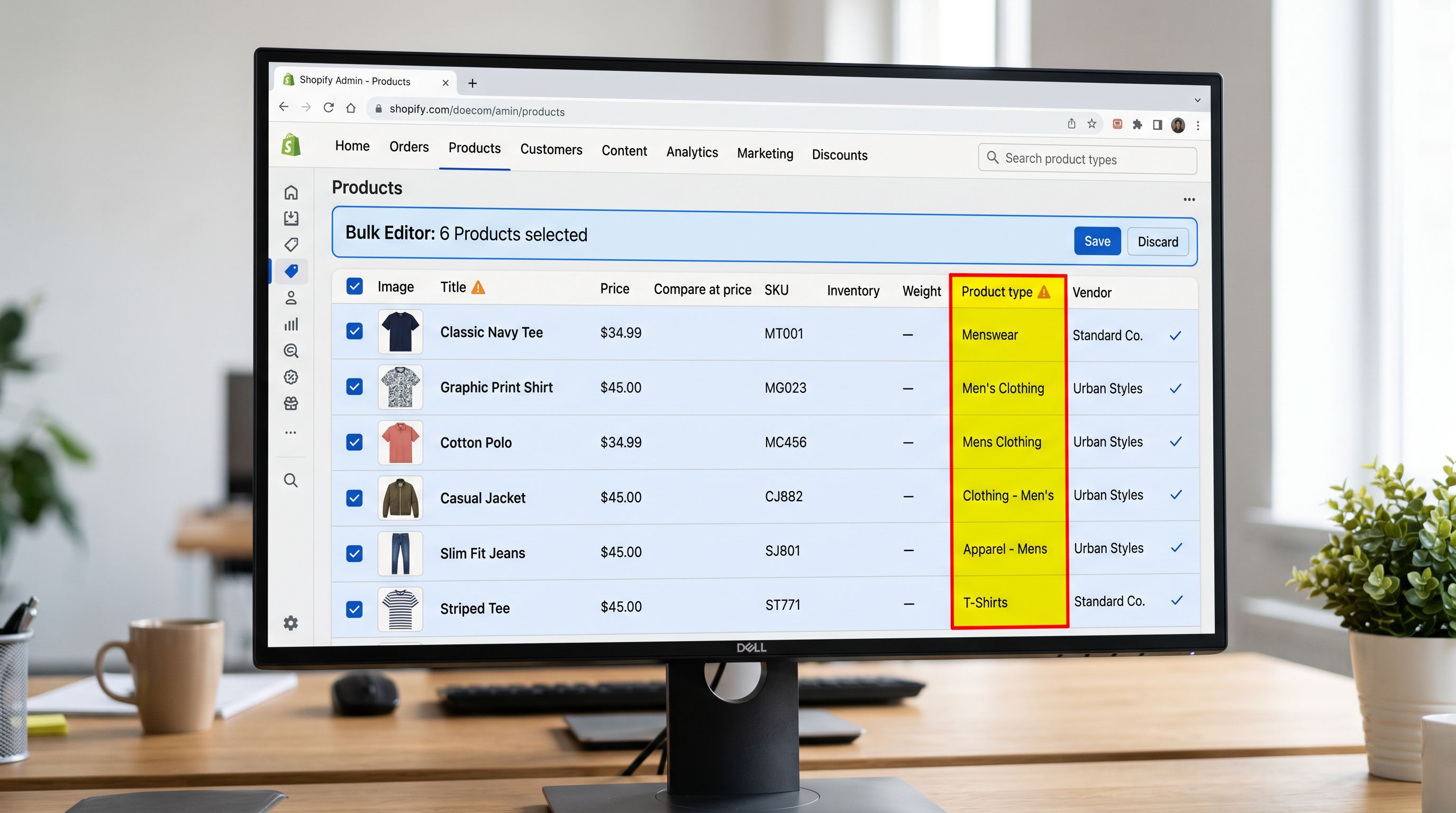Viewport: 1456px width, 813px height.
Task: Toggle the select-all checkbox in header row
Action: click(x=354, y=286)
